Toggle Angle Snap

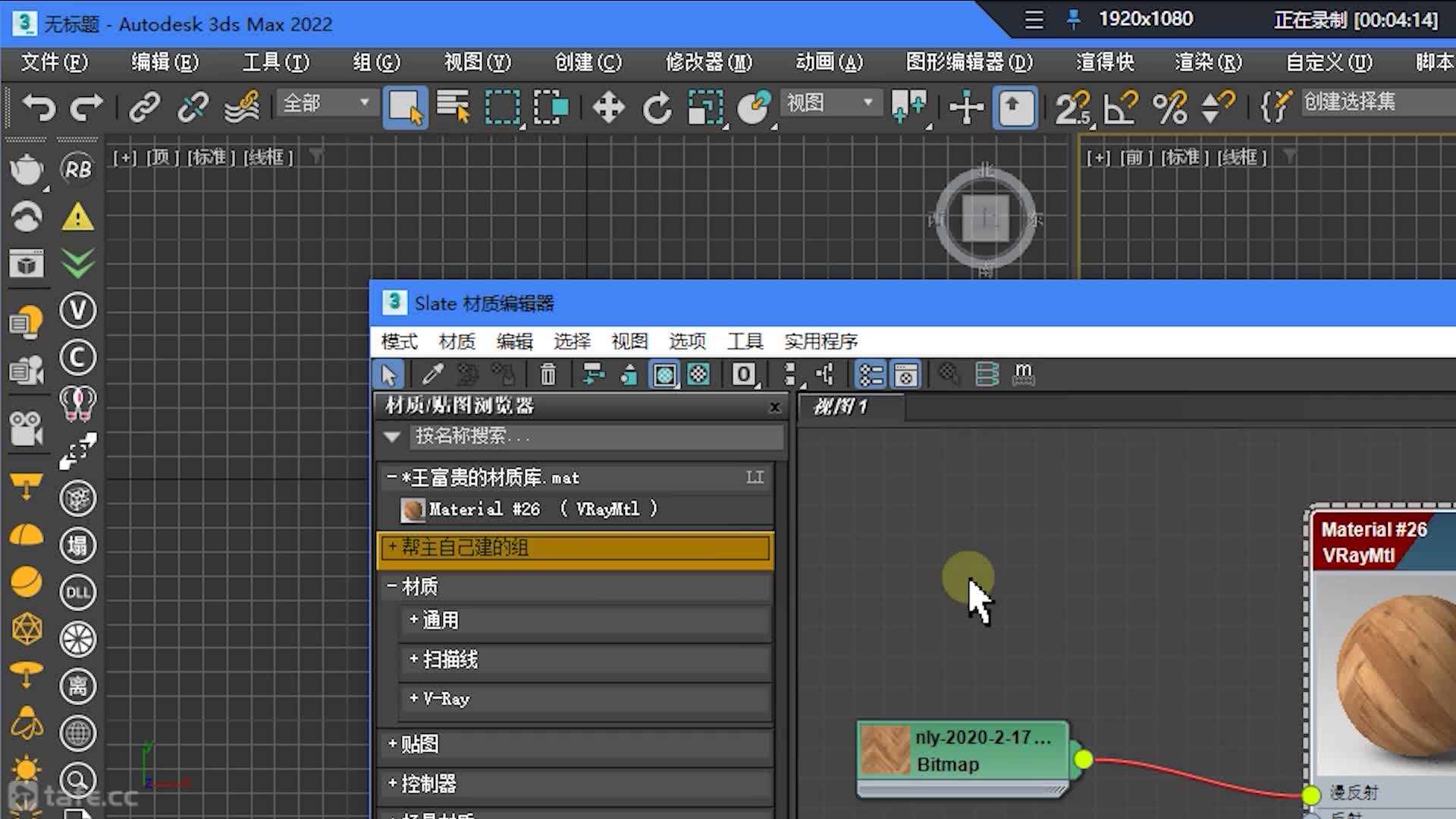tap(1121, 107)
